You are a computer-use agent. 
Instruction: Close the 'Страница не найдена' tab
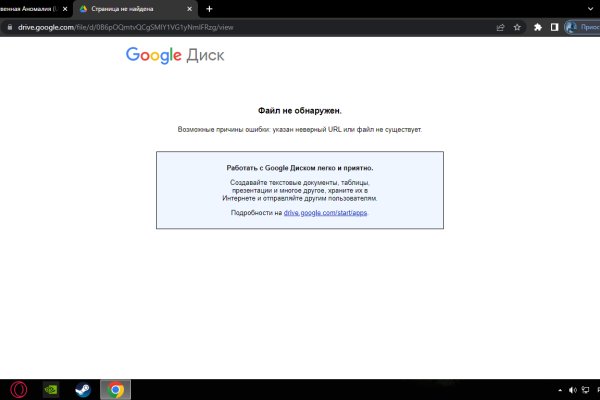tap(187, 8)
